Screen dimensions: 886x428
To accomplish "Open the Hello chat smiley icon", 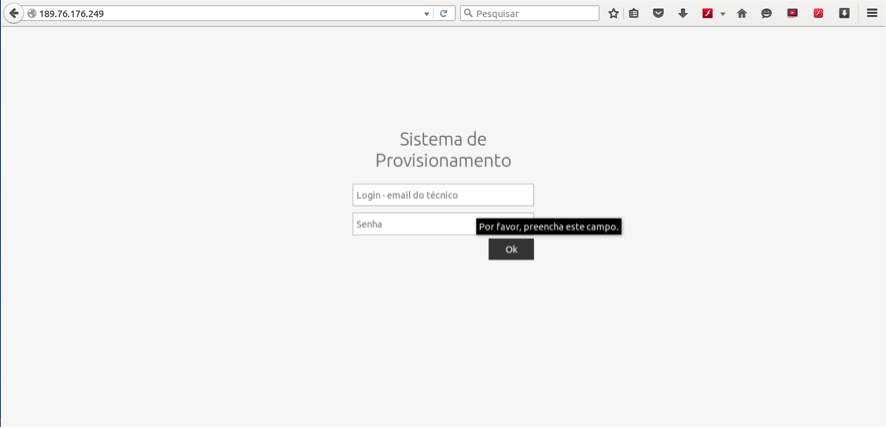I will click(766, 14).
